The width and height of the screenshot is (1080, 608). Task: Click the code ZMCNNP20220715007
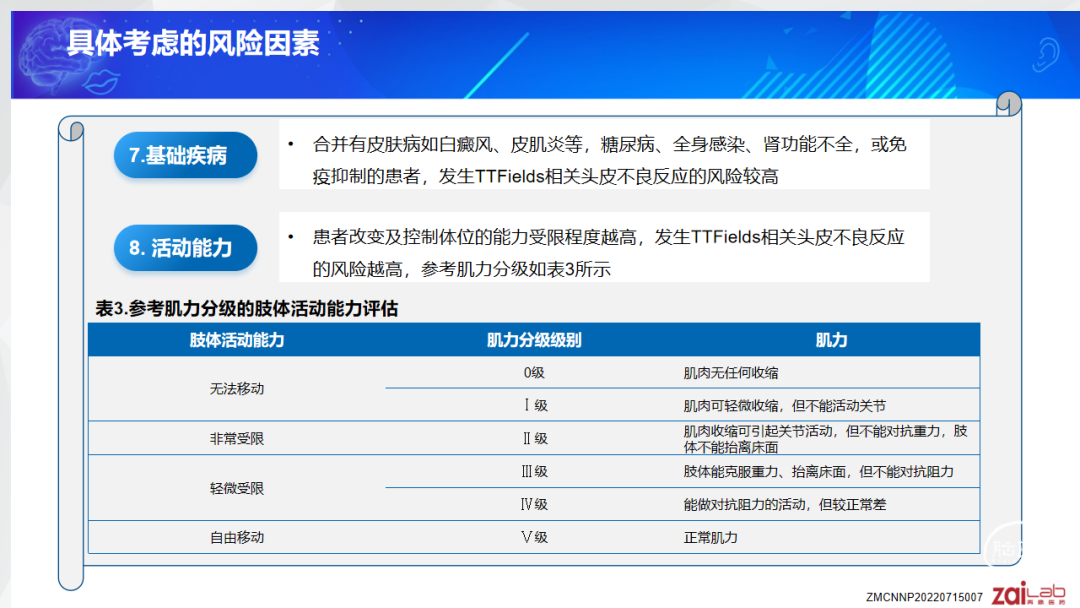pos(924,597)
